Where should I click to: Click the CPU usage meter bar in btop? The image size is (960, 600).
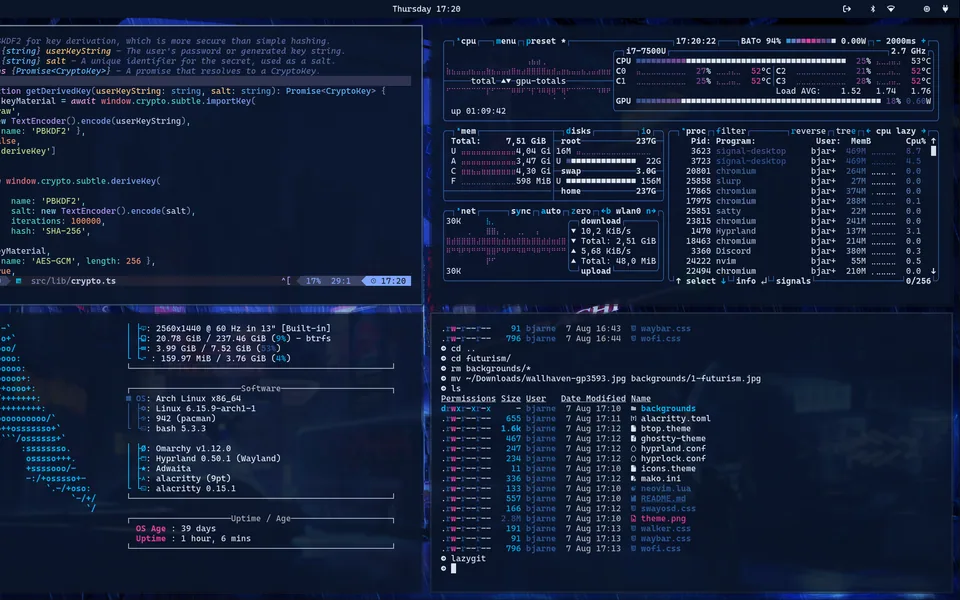pos(741,61)
